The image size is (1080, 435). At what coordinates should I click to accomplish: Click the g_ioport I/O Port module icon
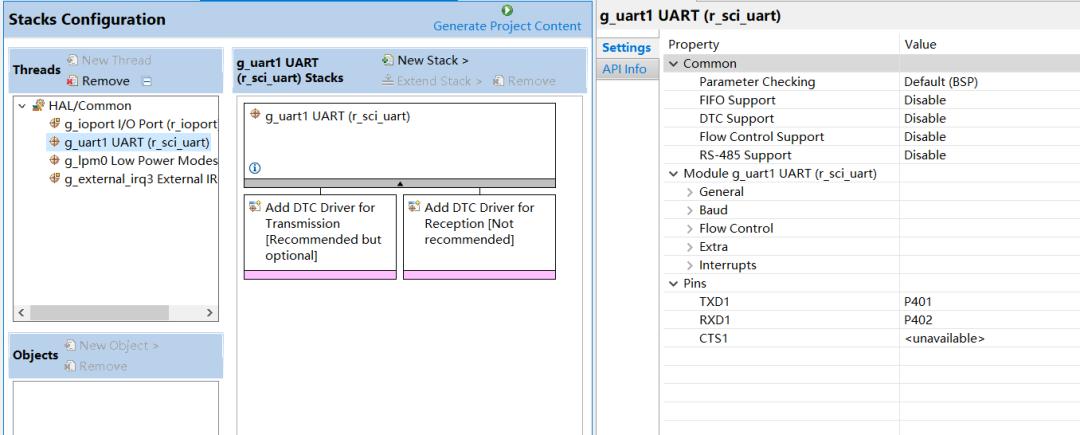pyautogui.click(x=55, y=124)
